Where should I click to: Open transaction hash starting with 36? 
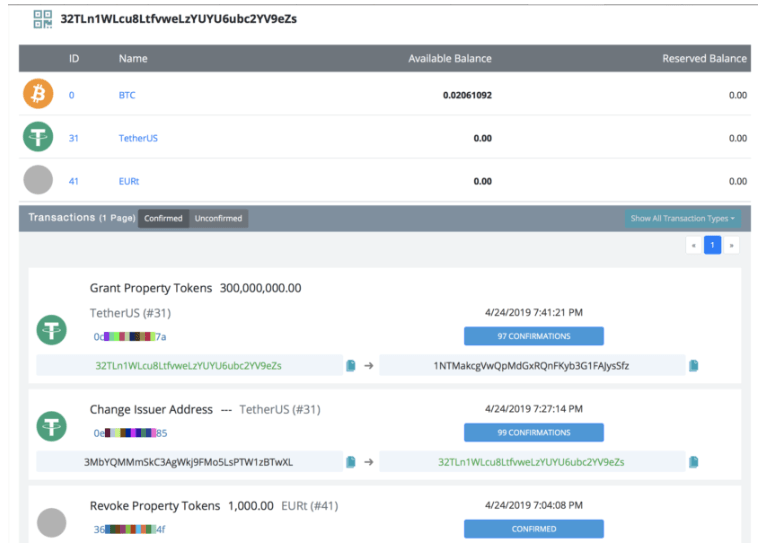[x=129, y=529]
